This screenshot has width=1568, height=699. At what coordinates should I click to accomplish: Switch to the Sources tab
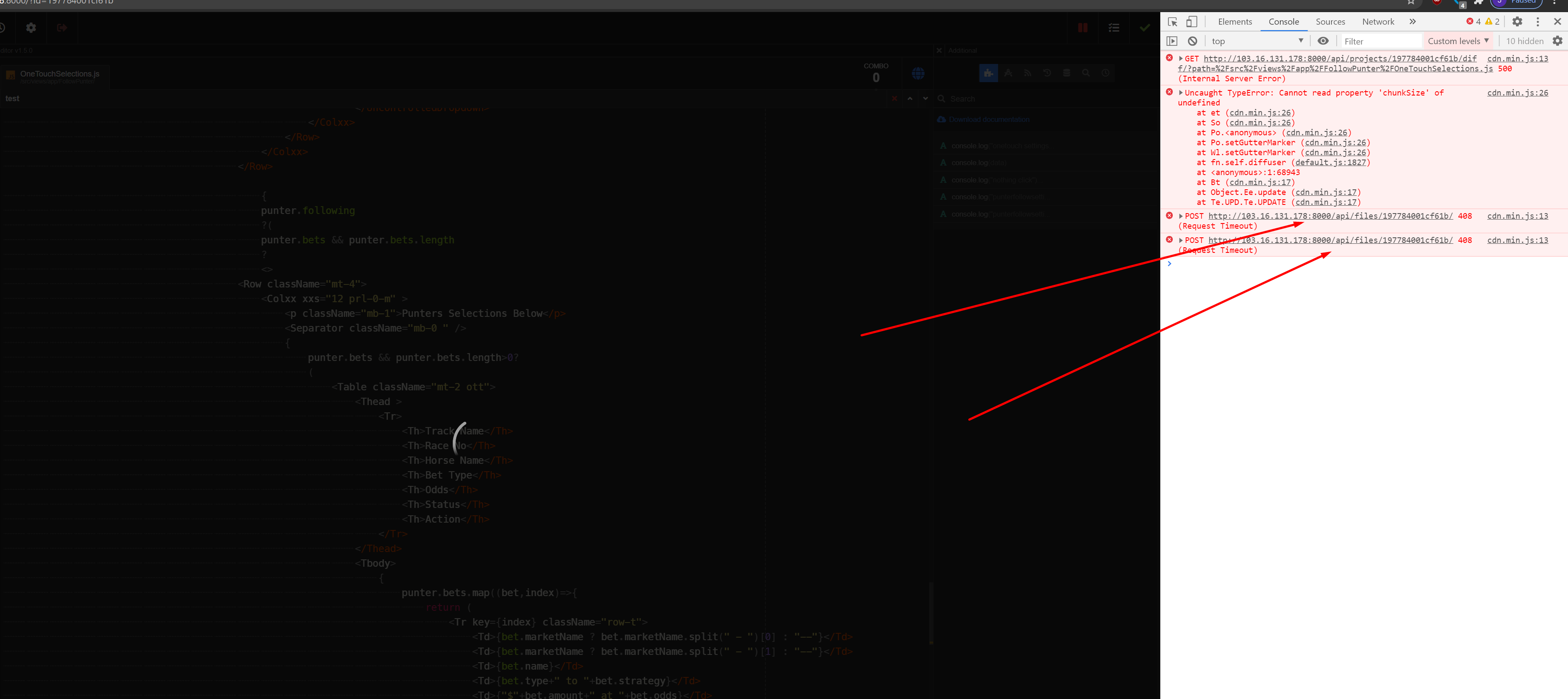1330,22
